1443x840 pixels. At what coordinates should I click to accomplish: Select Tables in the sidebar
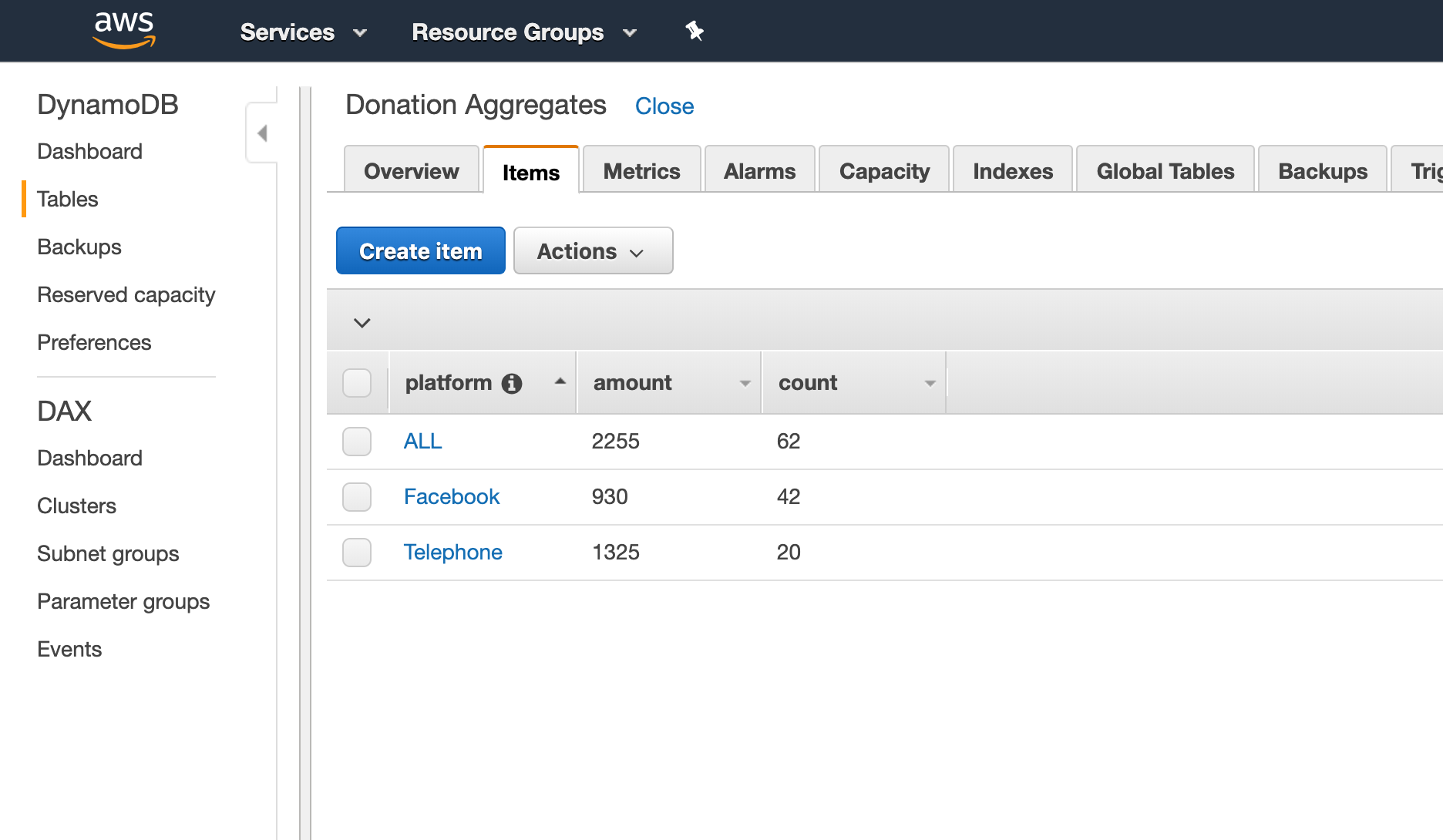[68, 199]
